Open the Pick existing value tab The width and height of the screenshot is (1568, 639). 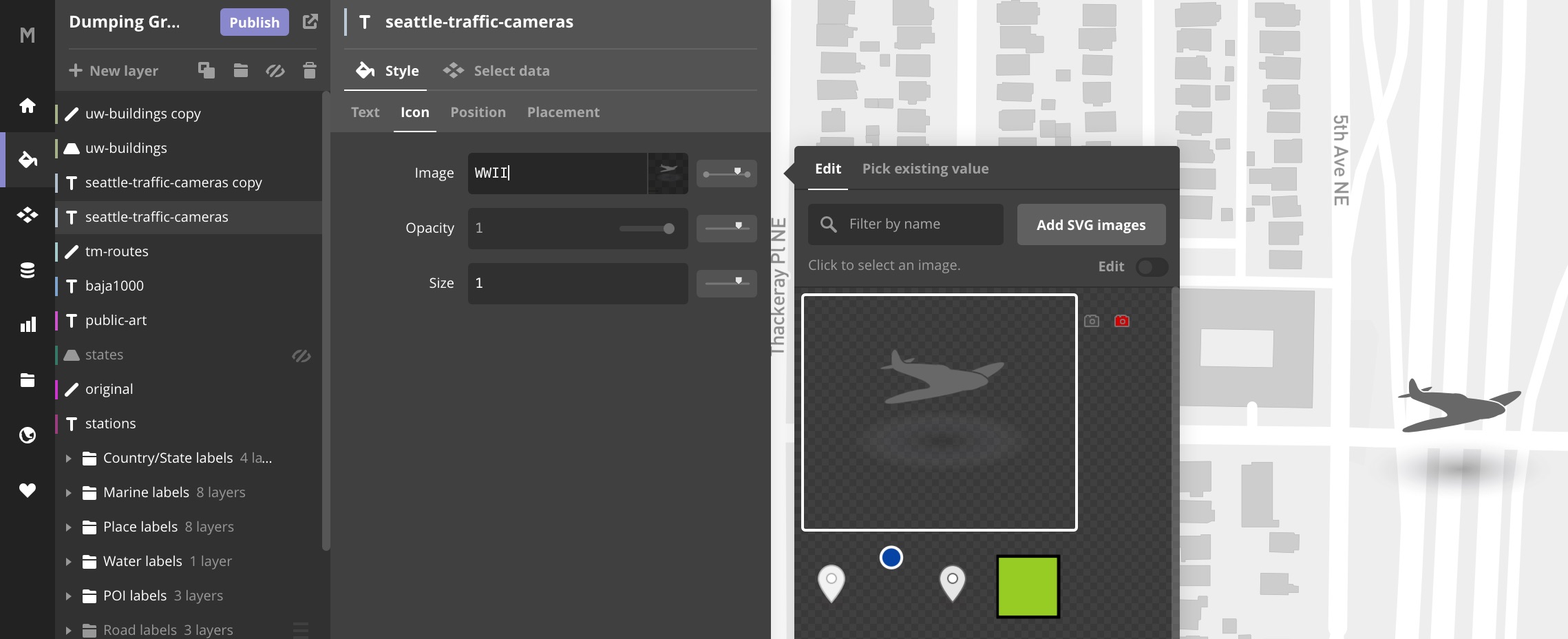click(925, 169)
